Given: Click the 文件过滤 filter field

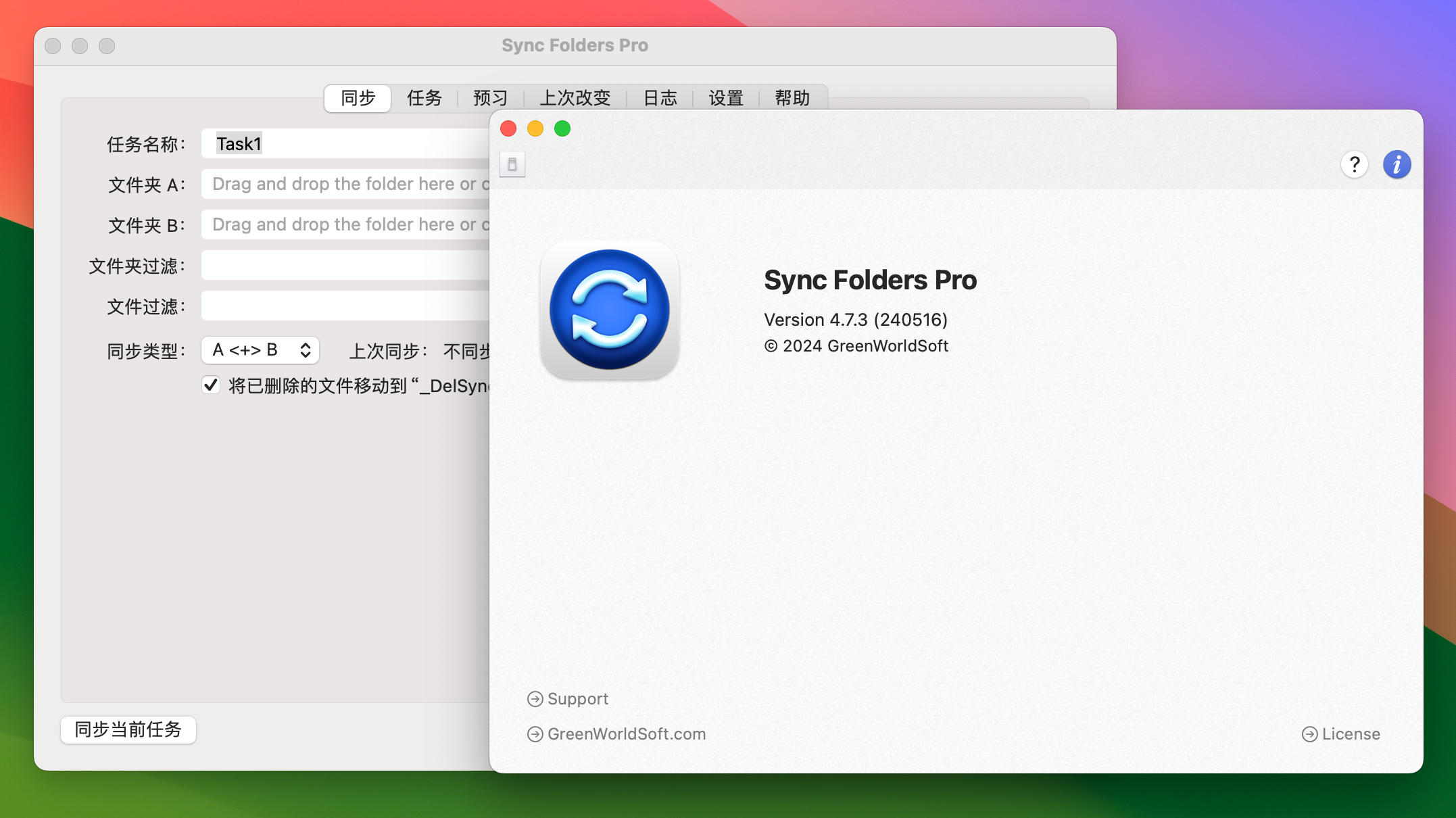Looking at the screenshot, I should (x=345, y=306).
